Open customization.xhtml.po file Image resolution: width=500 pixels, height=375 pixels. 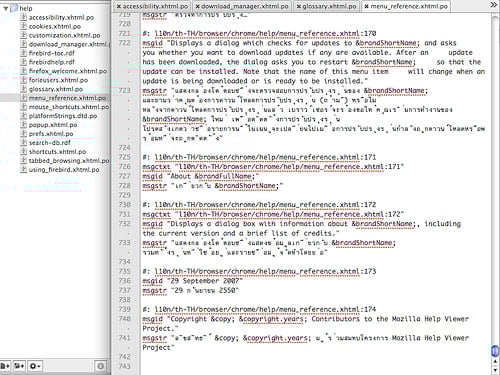[64, 35]
